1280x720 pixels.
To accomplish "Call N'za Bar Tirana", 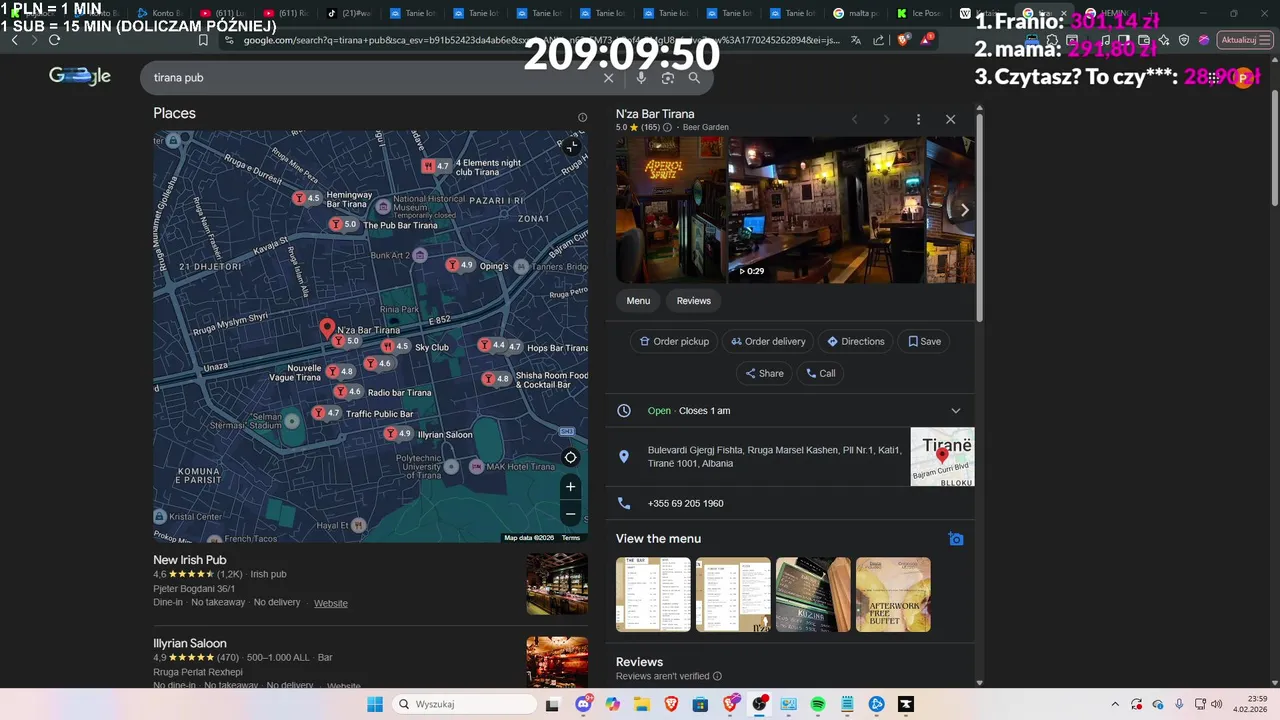I will pos(820,374).
